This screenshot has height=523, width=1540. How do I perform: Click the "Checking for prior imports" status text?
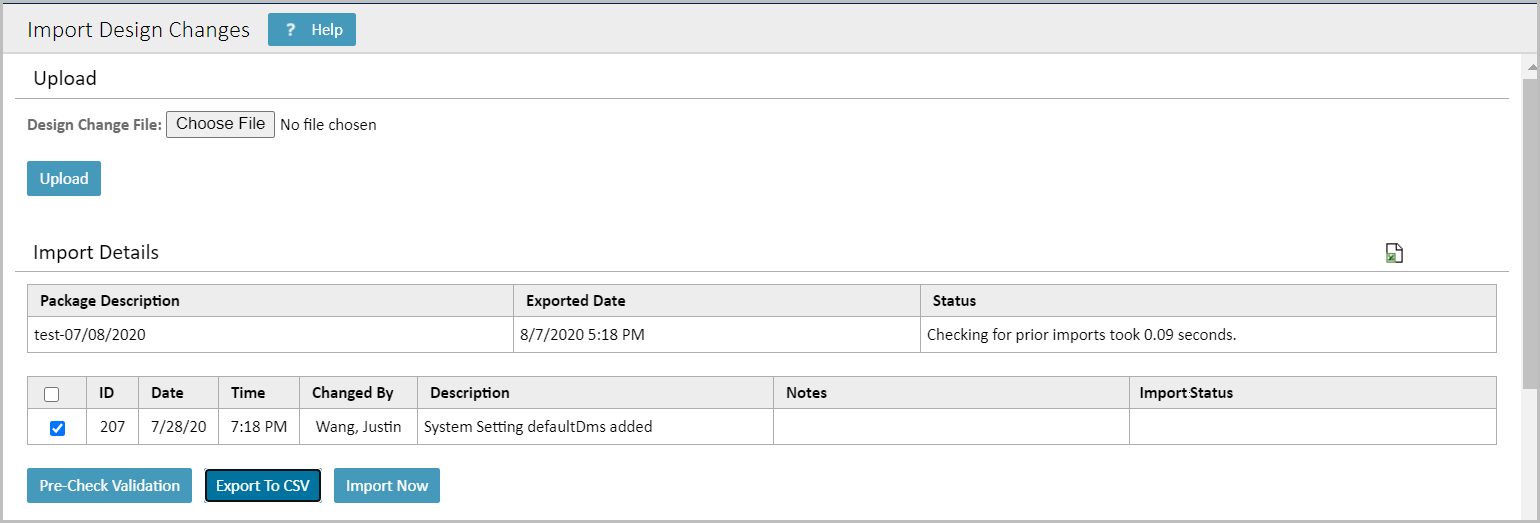[1082, 335]
